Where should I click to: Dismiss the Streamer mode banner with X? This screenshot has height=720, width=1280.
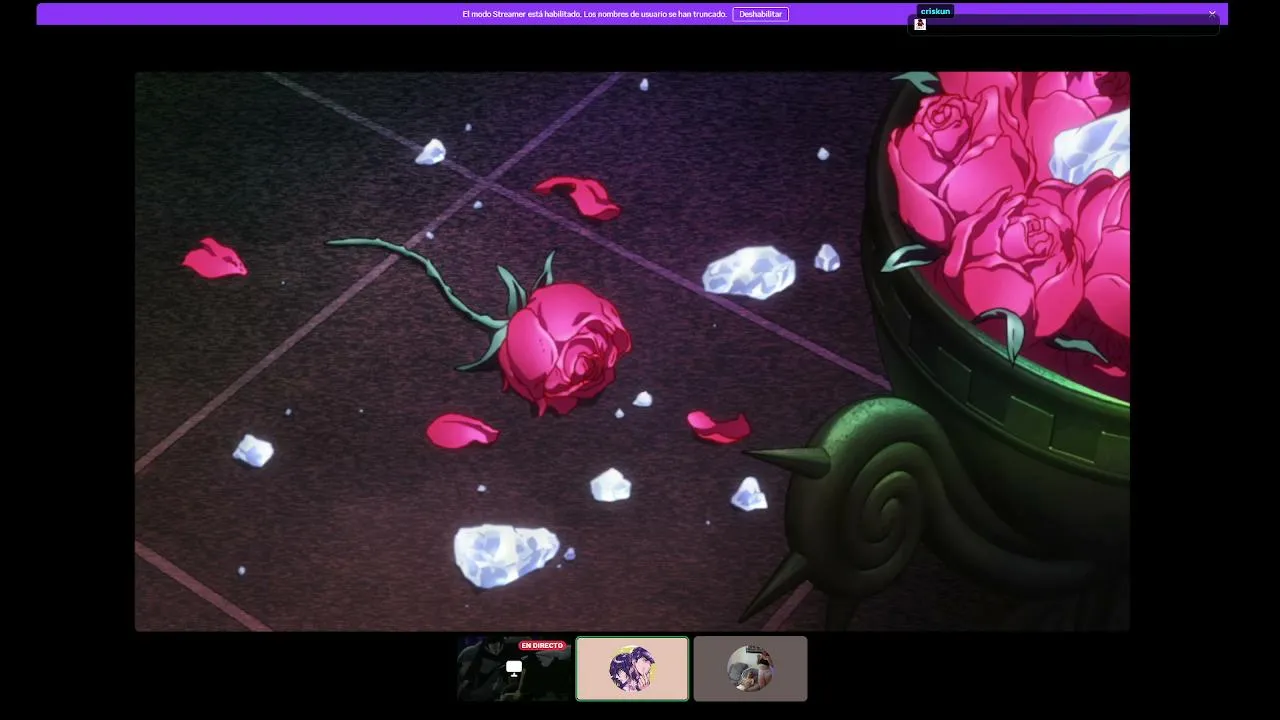click(x=1212, y=14)
